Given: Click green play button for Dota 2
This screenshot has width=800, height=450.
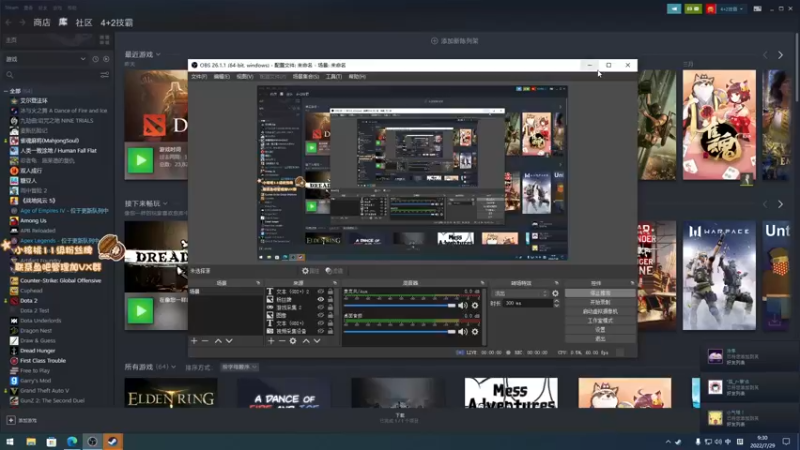Looking at the screenshot, I should point(140,160).
